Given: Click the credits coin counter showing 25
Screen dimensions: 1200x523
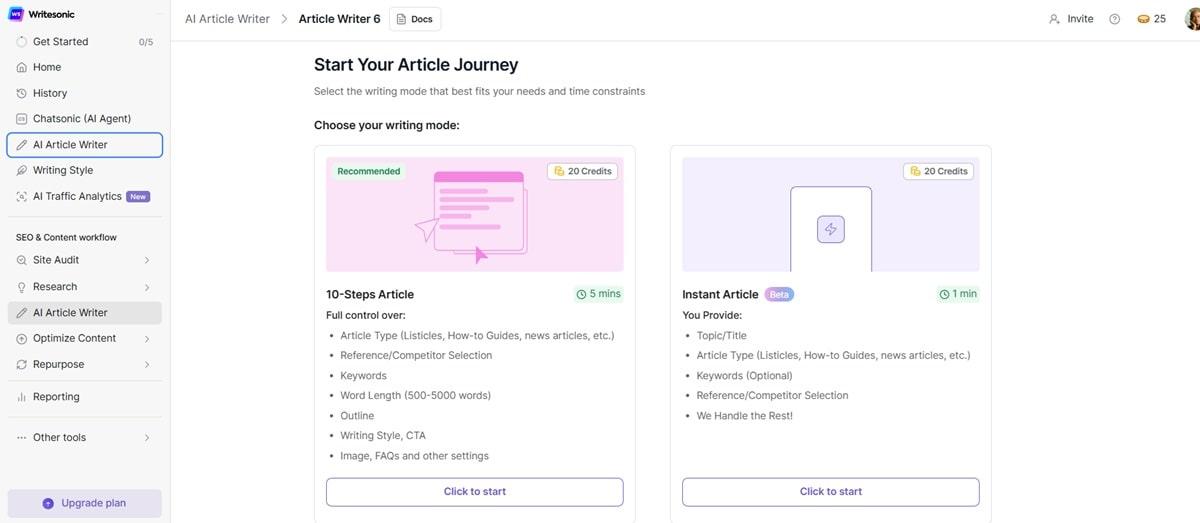Looking at the screenshot, I should pyautogui.click(x=1152, y=19).
